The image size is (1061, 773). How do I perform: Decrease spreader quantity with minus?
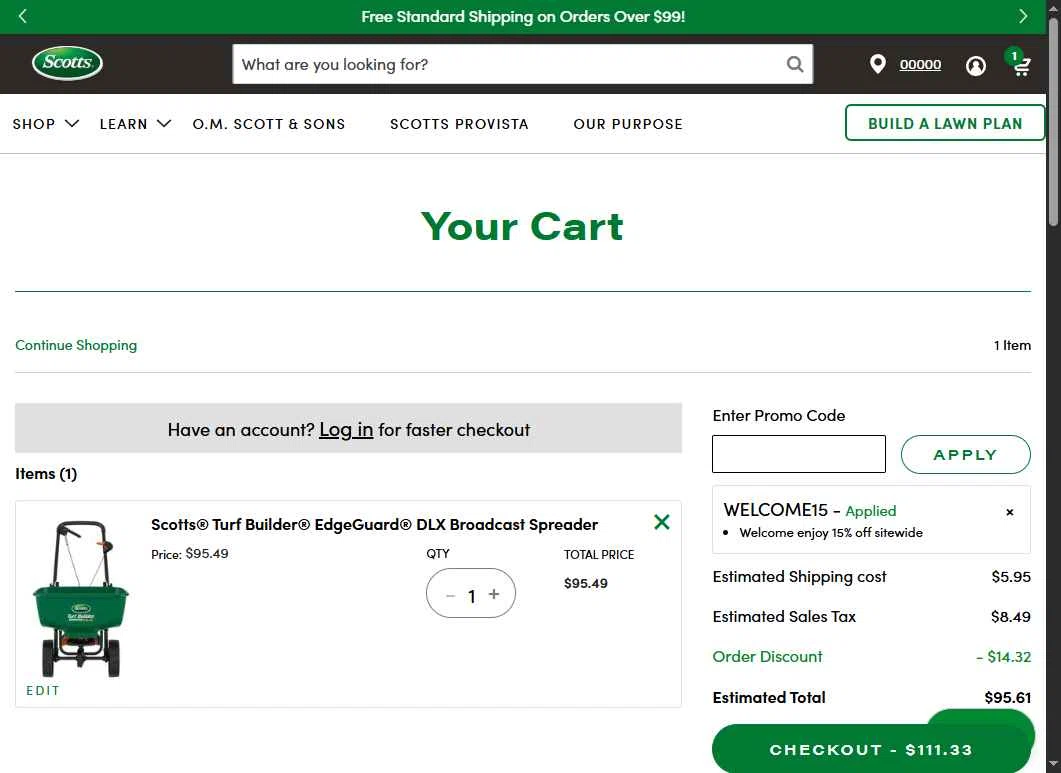[x=450, y=596]
